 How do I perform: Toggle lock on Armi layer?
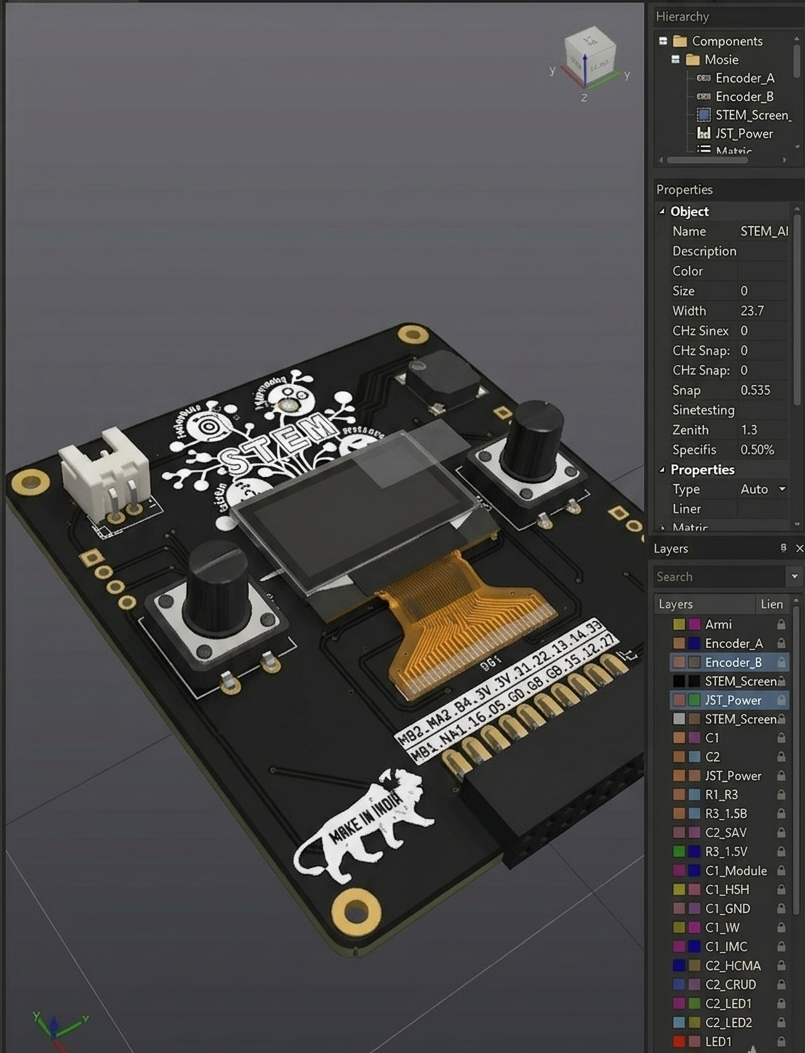781,625
